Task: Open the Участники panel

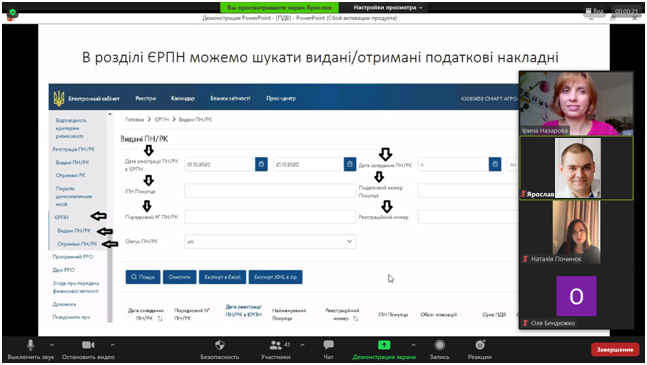Action: [x=275, y=349]
